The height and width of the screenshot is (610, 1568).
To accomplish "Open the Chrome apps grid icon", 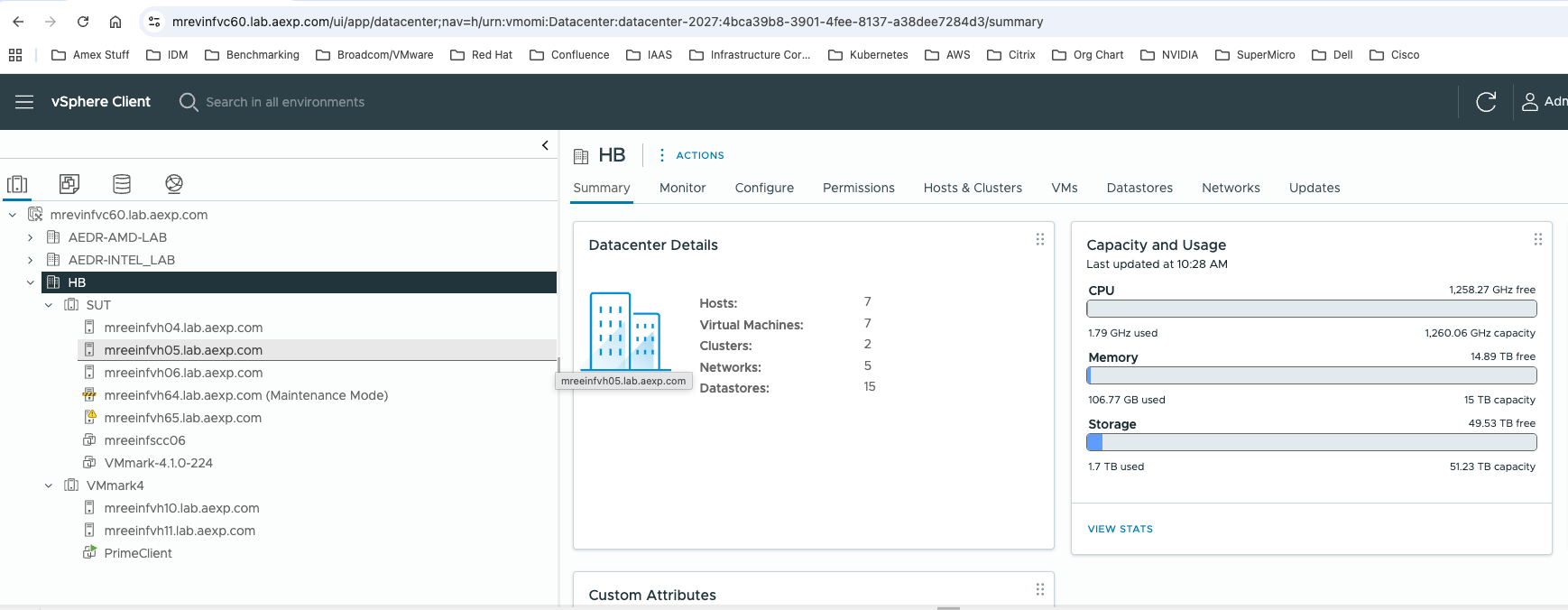I will (15, 55).
